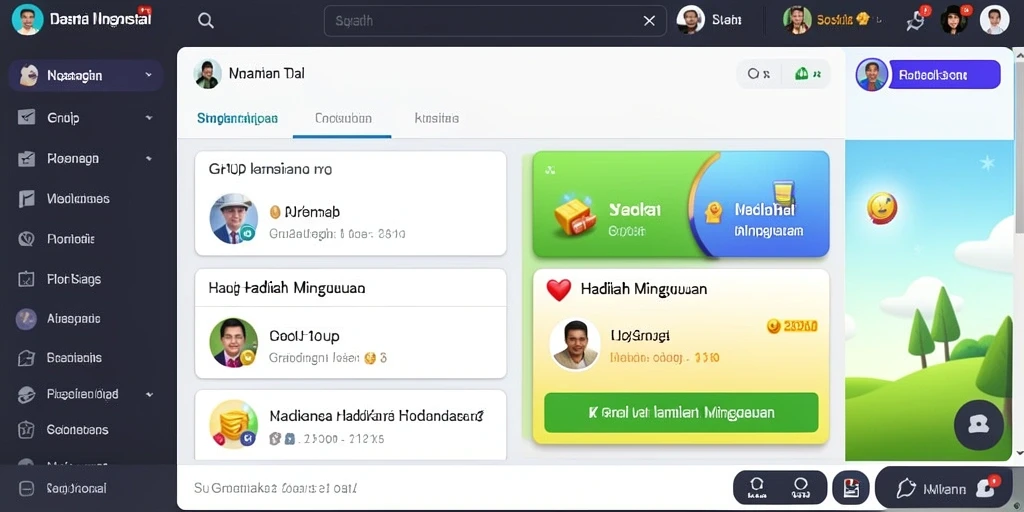
Task: Click the red heart Hadiiah Mingguuan icon
Action: pyautogui.click(x=558, y=289)
